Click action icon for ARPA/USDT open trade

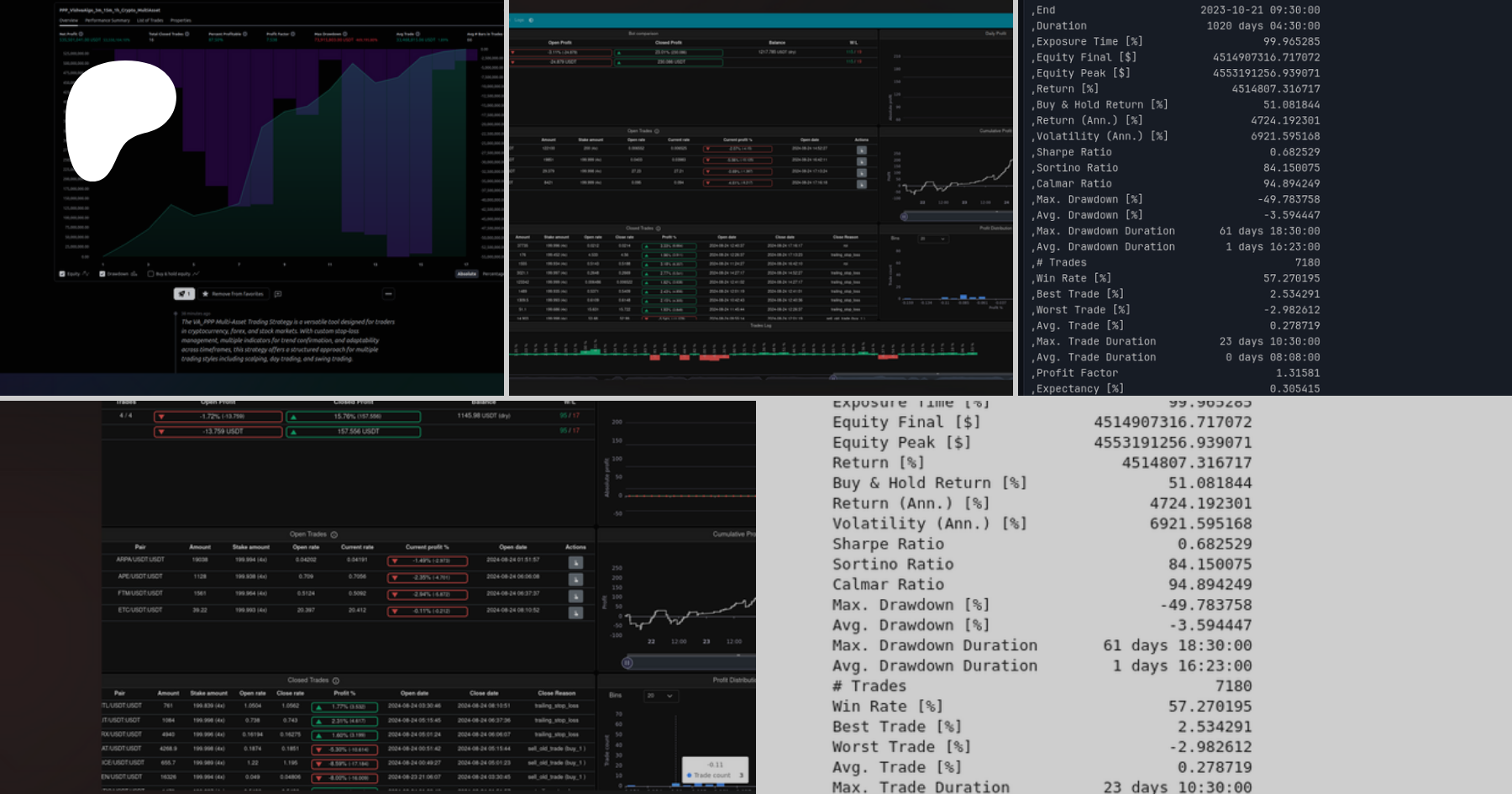coord(575,563)
